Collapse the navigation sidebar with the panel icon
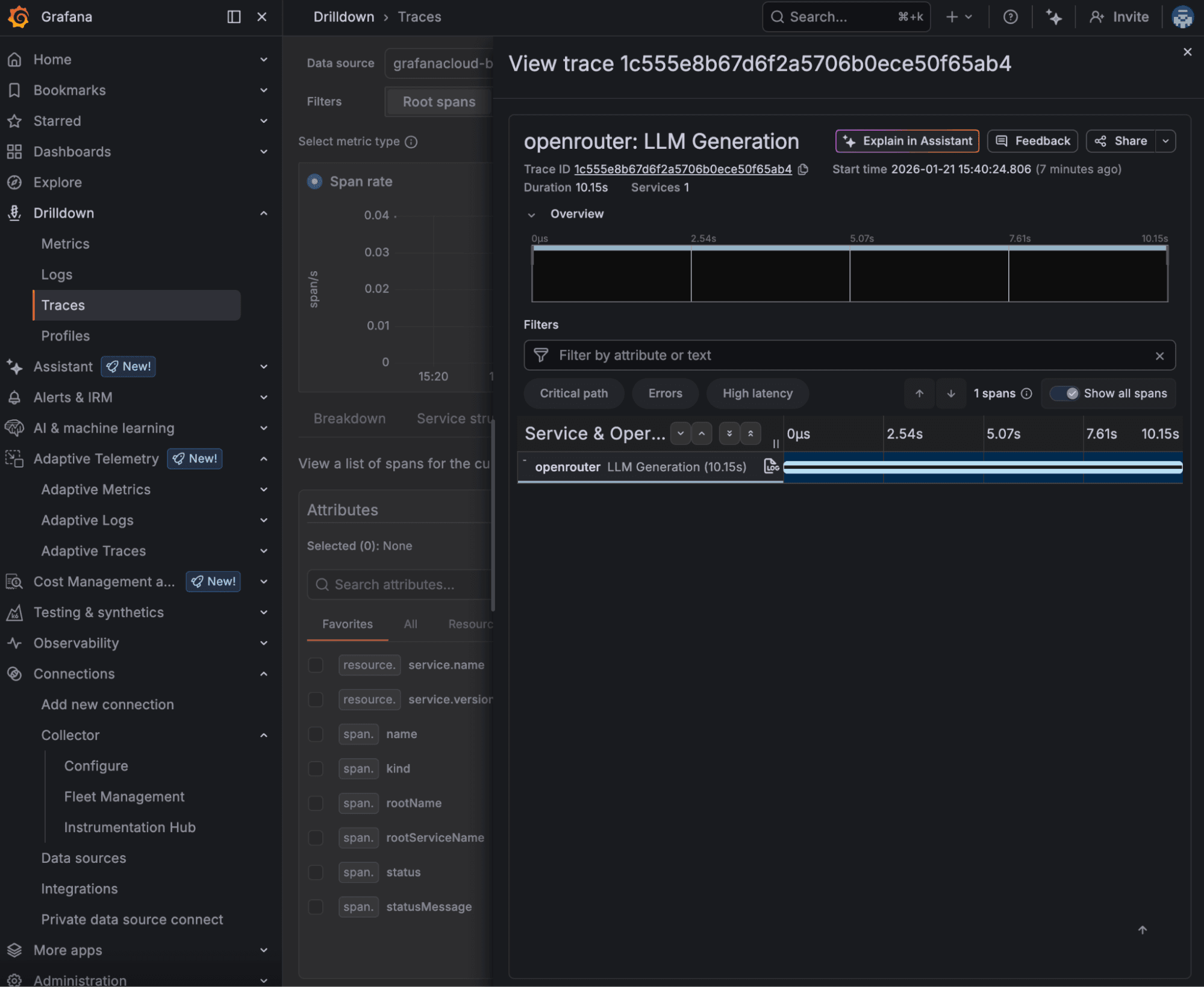Viewport: 1204px width, 987px height. tap(233, 17)
